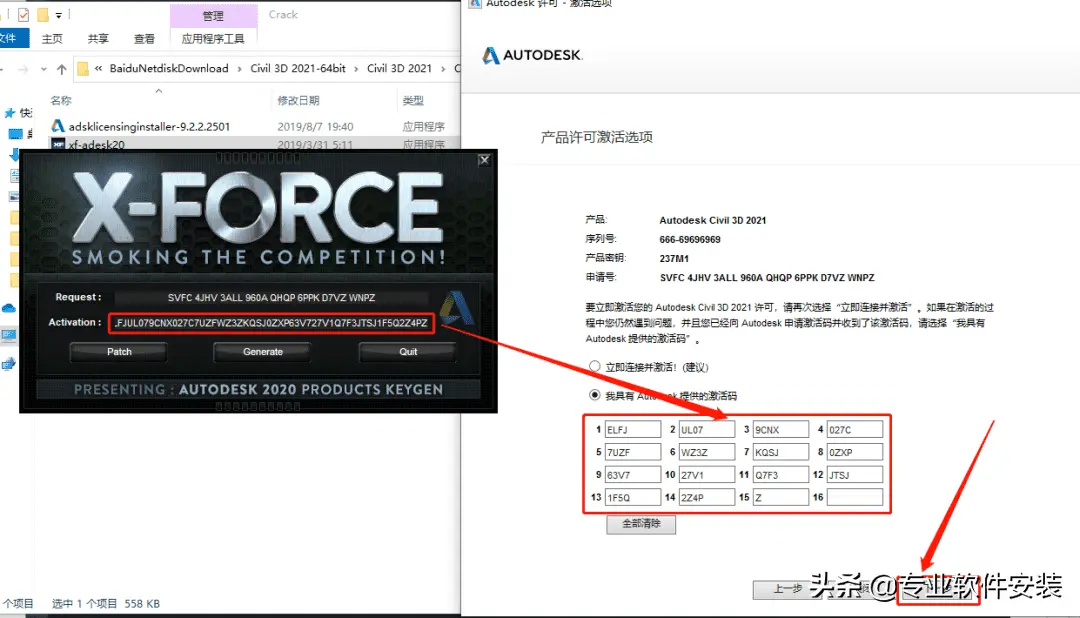Click the Forward navigation arrow in Explorer
The height and width of the screenshot is (618, 1080).
pyautogui.click(x=23, y=69)
